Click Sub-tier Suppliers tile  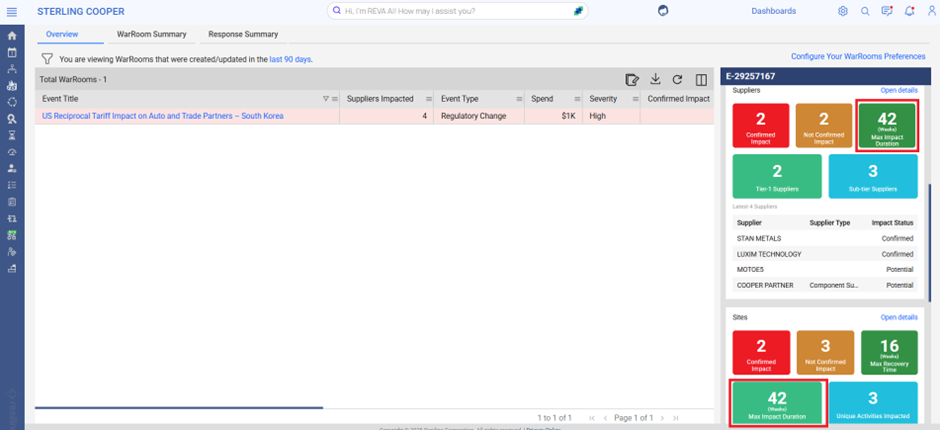[x=873, y=176]
